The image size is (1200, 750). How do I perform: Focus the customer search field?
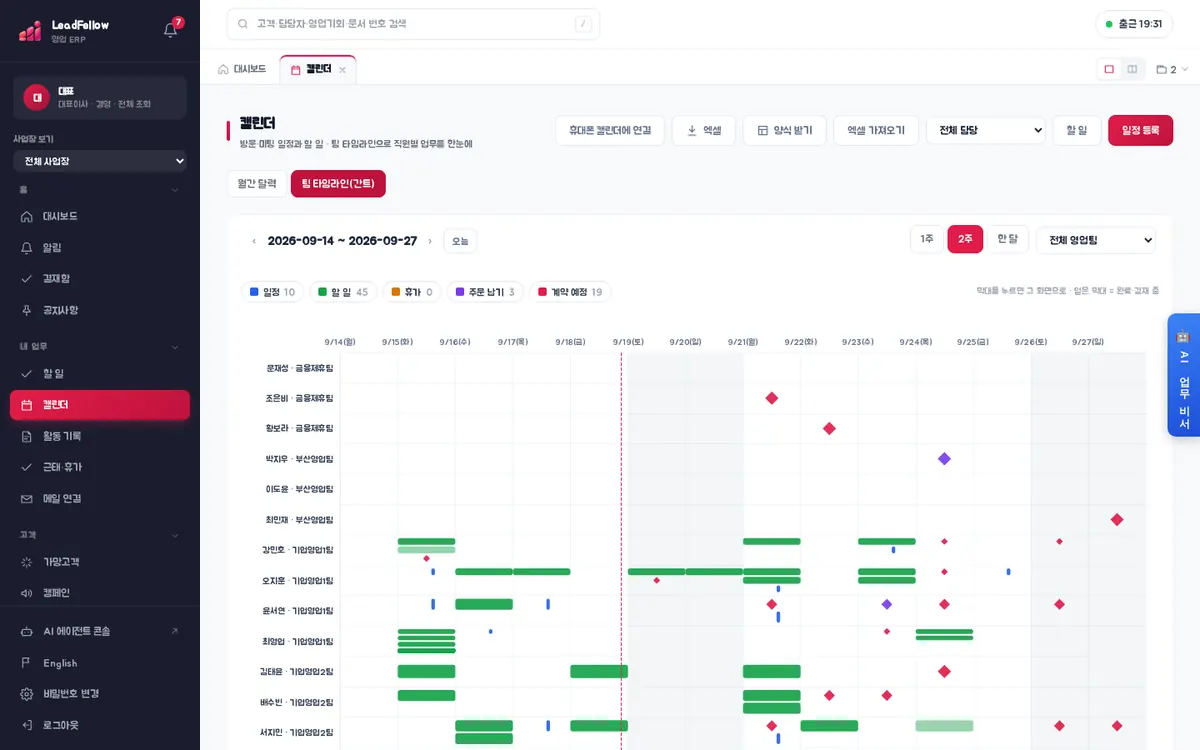(413, 24)
